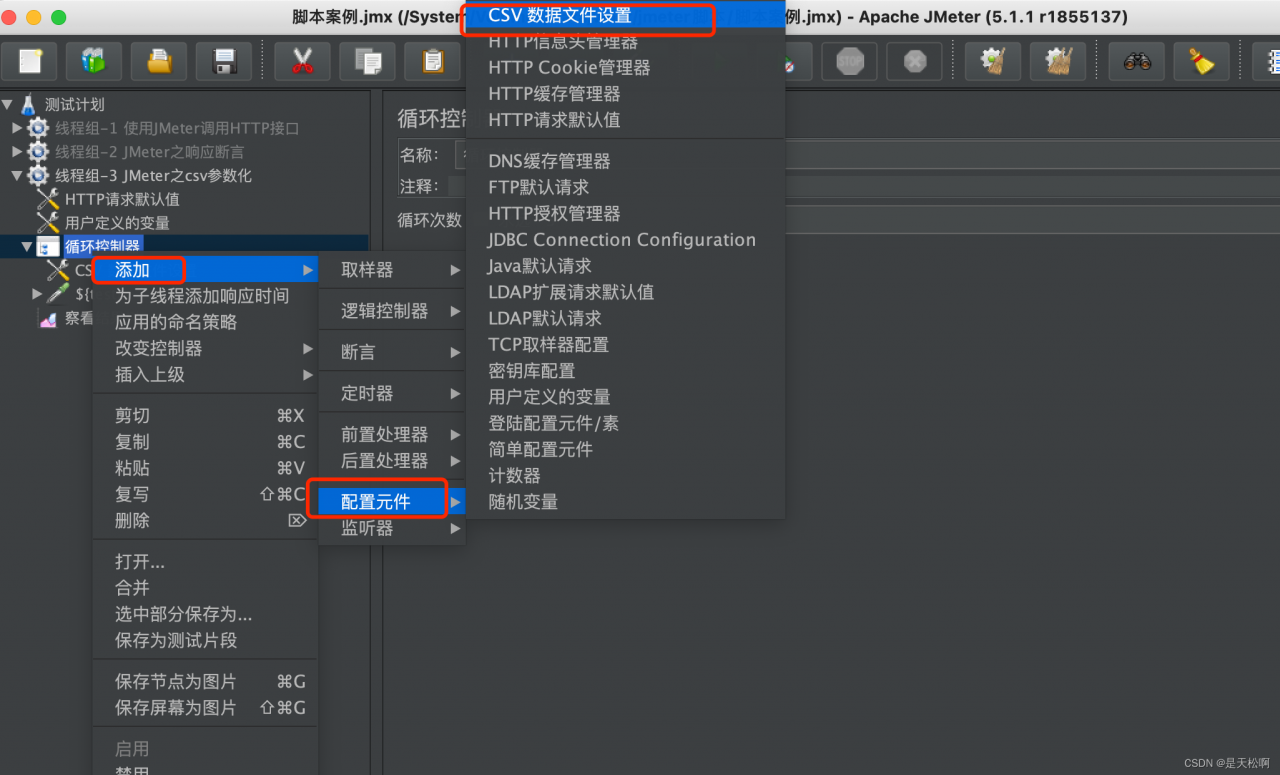Open the 前置处理器 submenu
This screenshot has height=775, width=1280.
[x=392, y=434]
